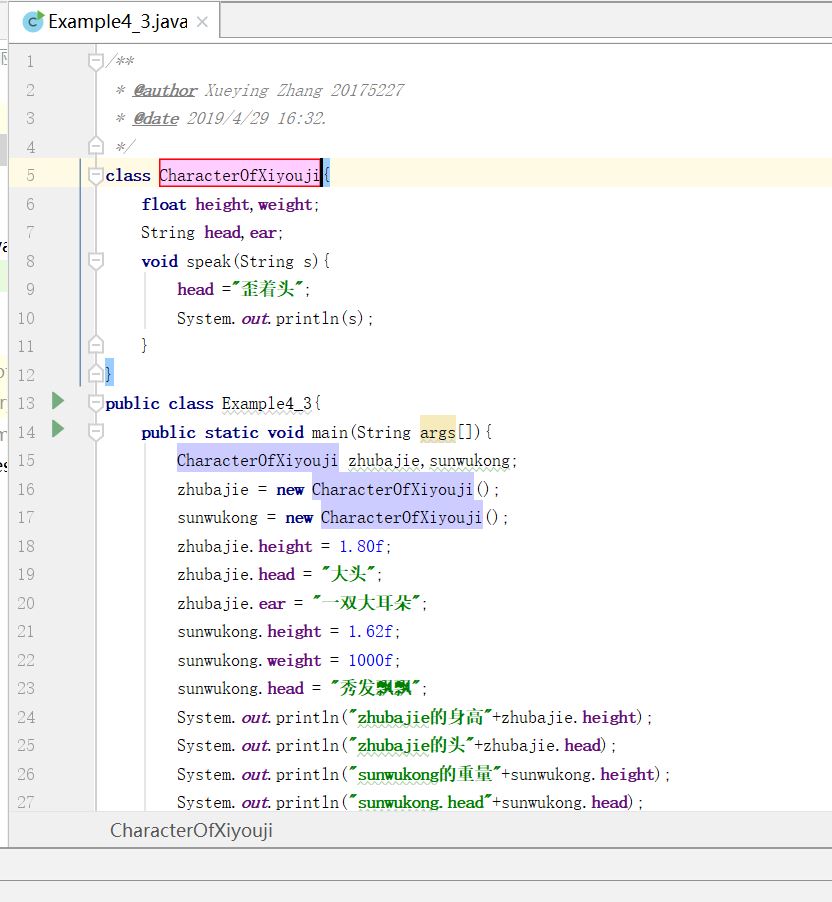Click the run gutter icon beside class Example4_3
The width and height of the screenshot is (832, 902).
tap(58, 401)
